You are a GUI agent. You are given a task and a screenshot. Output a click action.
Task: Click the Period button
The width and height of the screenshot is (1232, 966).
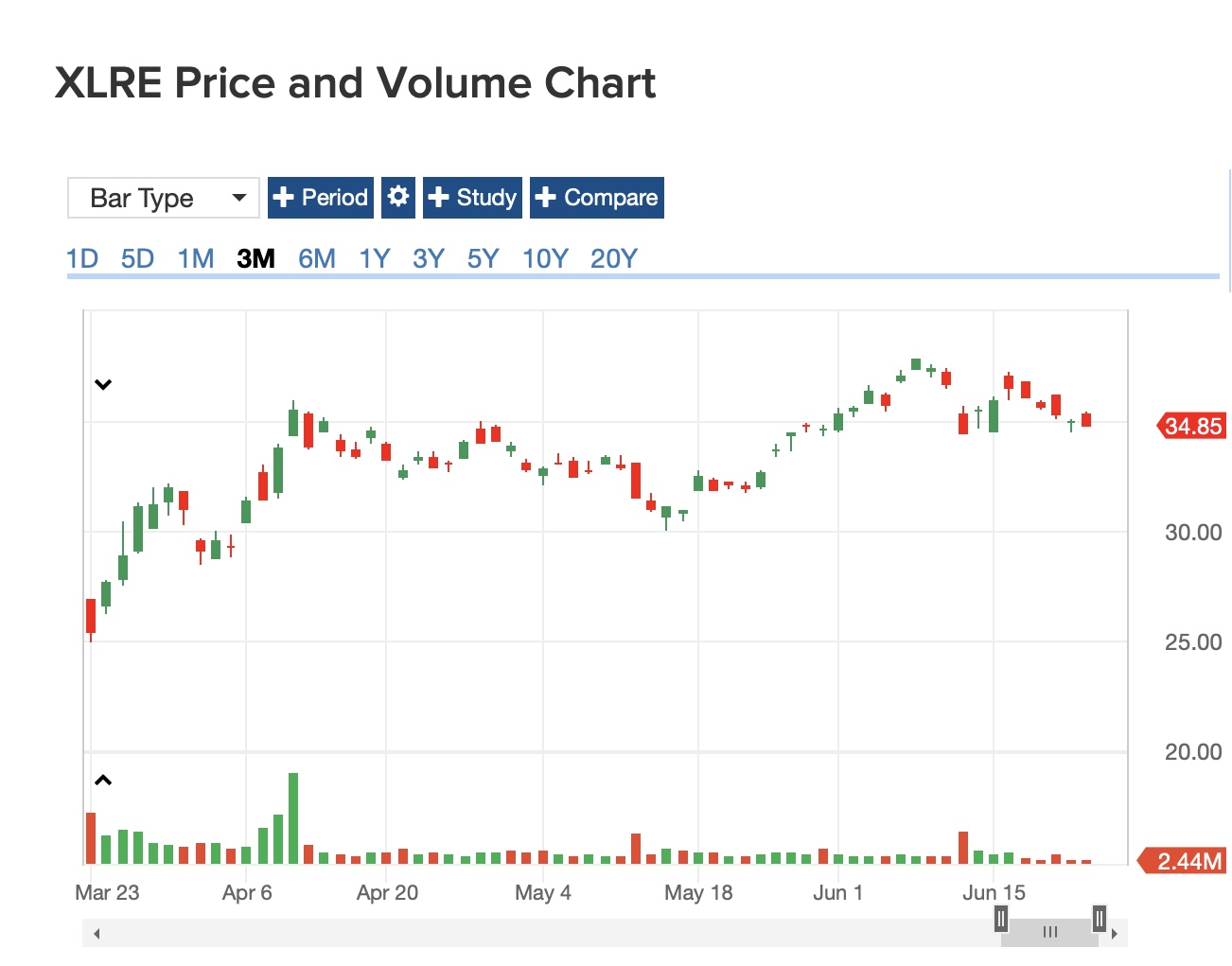coord(321,197)
